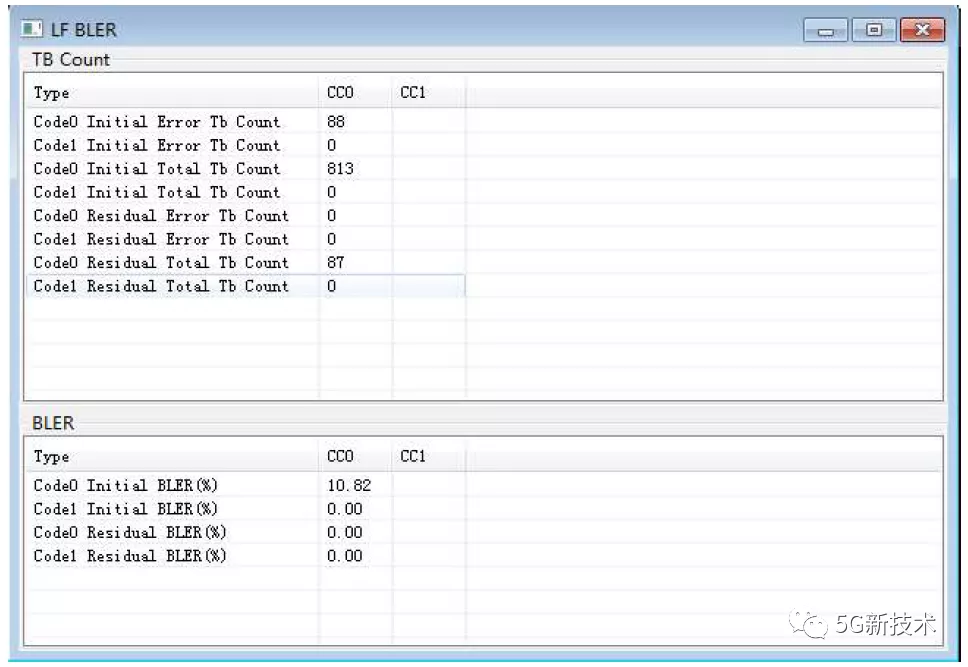968x667 pixels.
Task: Click the CC1 column header in TB Count
Action: pyautogui.click(x=428, y=93)
